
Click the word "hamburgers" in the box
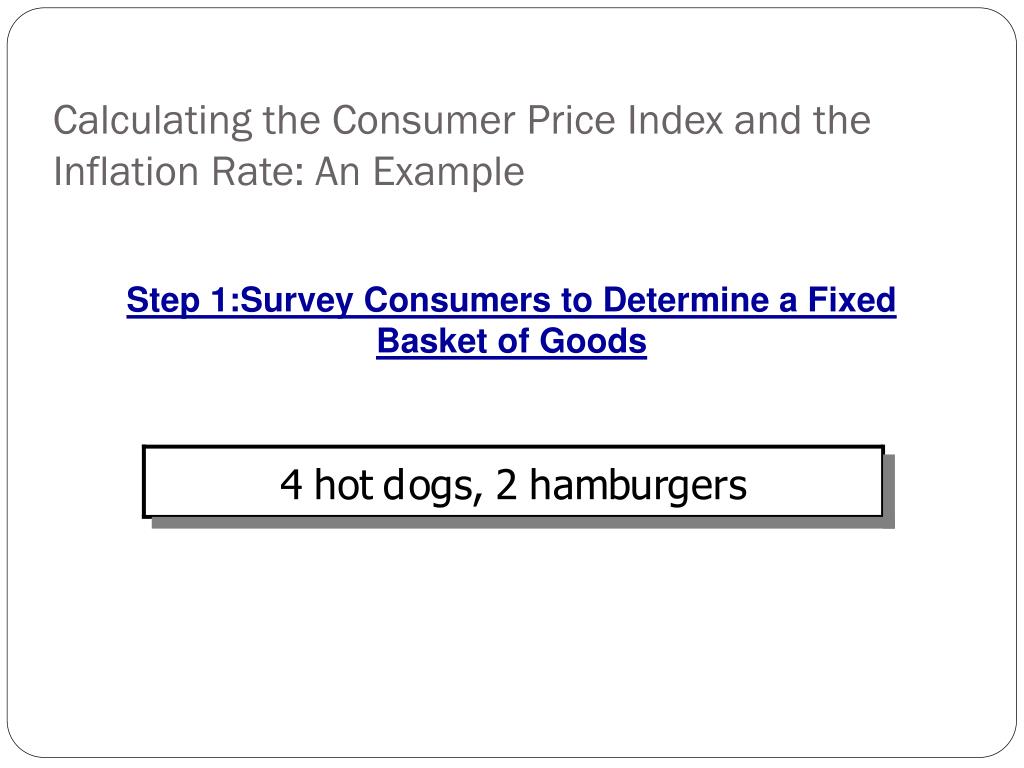click(637, 485)
